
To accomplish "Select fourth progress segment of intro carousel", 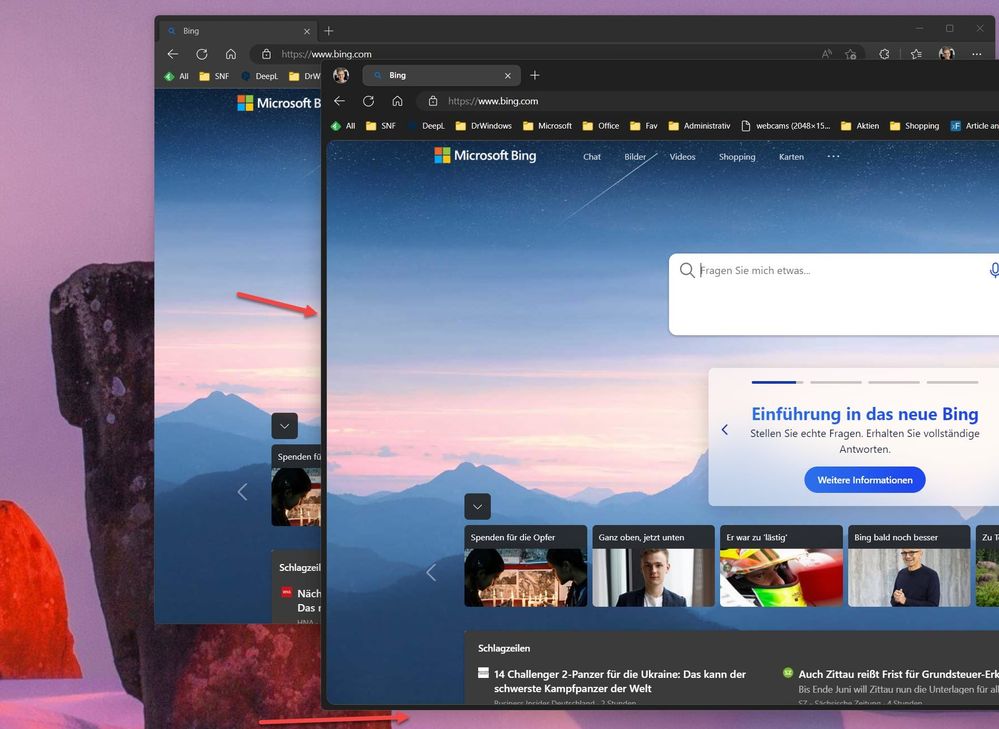I will click(952, 382).
